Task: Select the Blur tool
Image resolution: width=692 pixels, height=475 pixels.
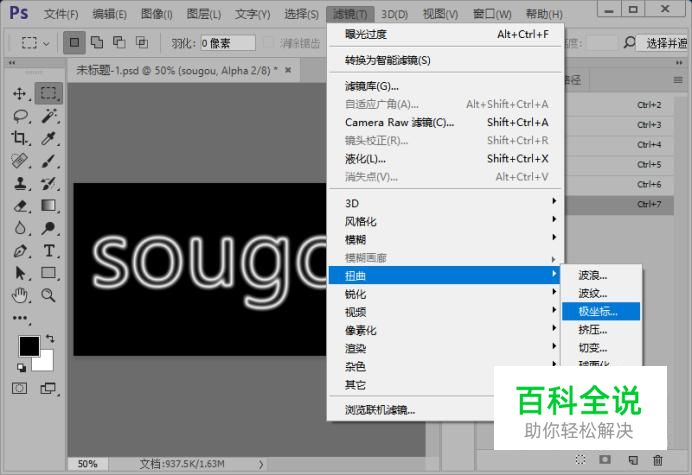Action: point(19,228)
